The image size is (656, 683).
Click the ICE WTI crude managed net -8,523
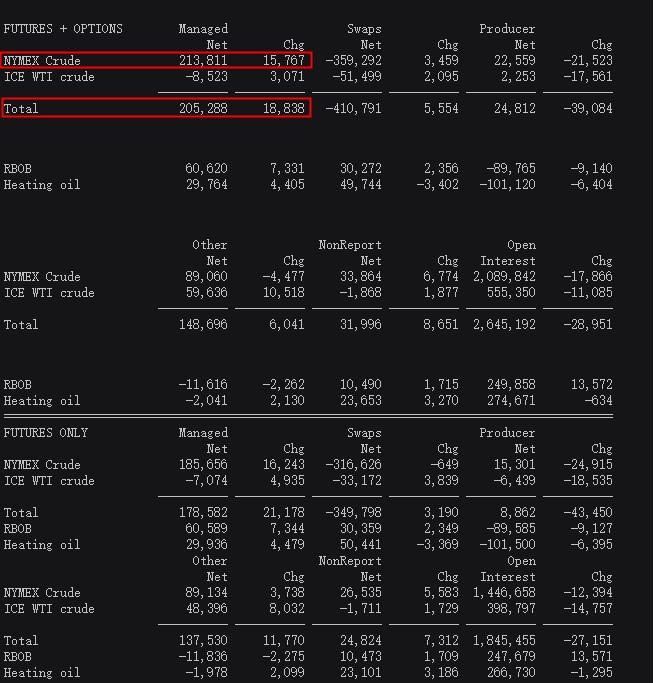click(208, 77)
